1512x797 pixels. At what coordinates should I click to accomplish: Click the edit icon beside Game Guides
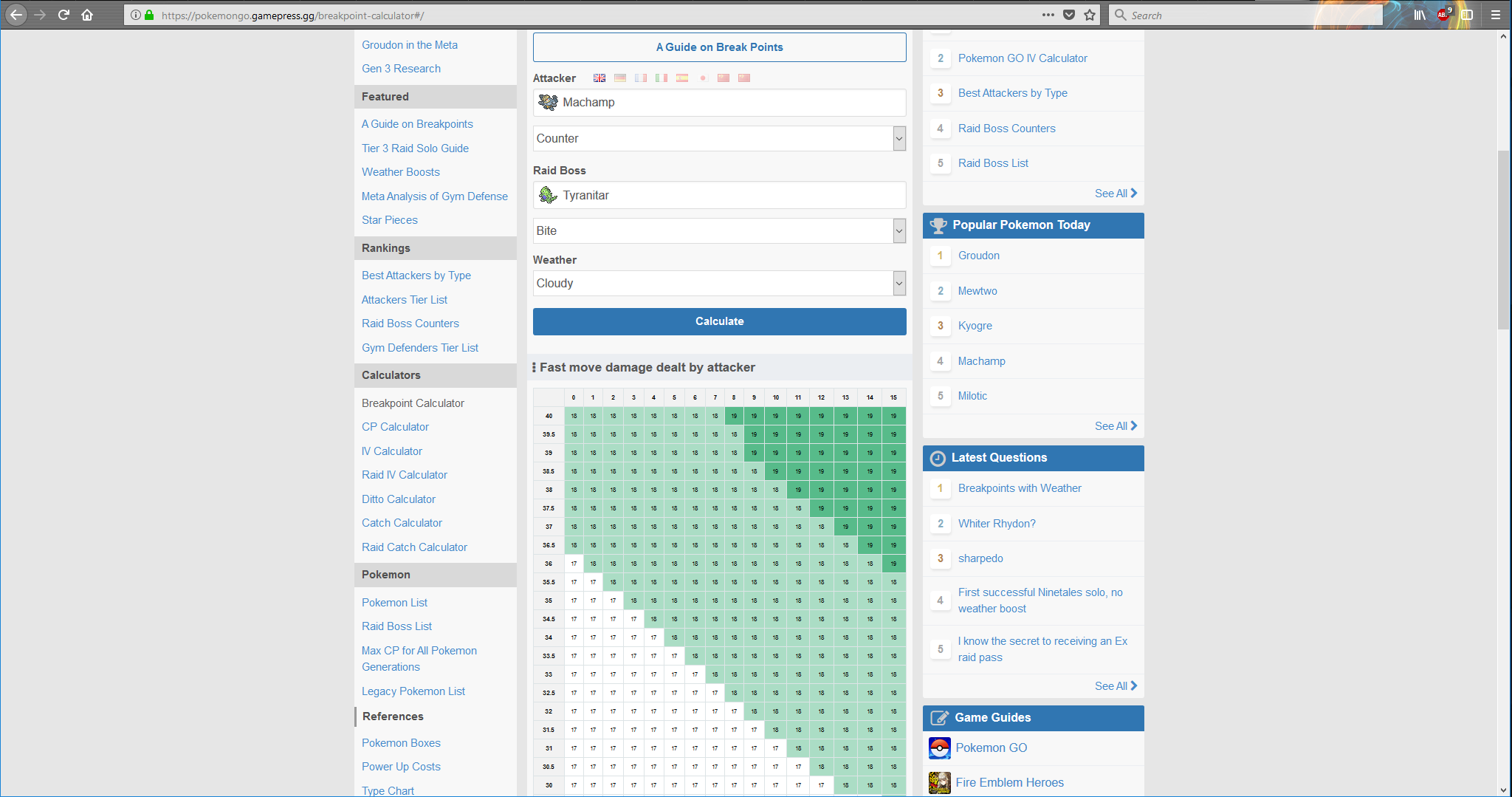(x=939, y=718)
